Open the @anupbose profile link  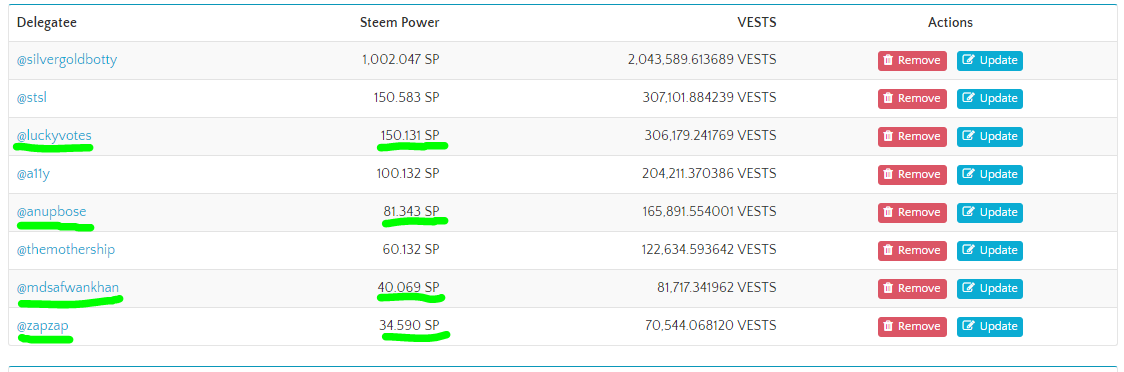pyautogui.click(x=51, y=211)
